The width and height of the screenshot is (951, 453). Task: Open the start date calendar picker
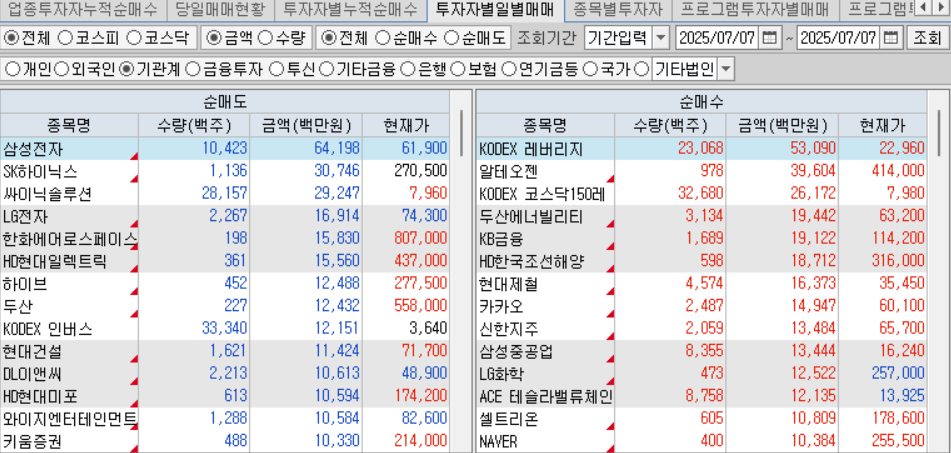(x=769, y=38)
